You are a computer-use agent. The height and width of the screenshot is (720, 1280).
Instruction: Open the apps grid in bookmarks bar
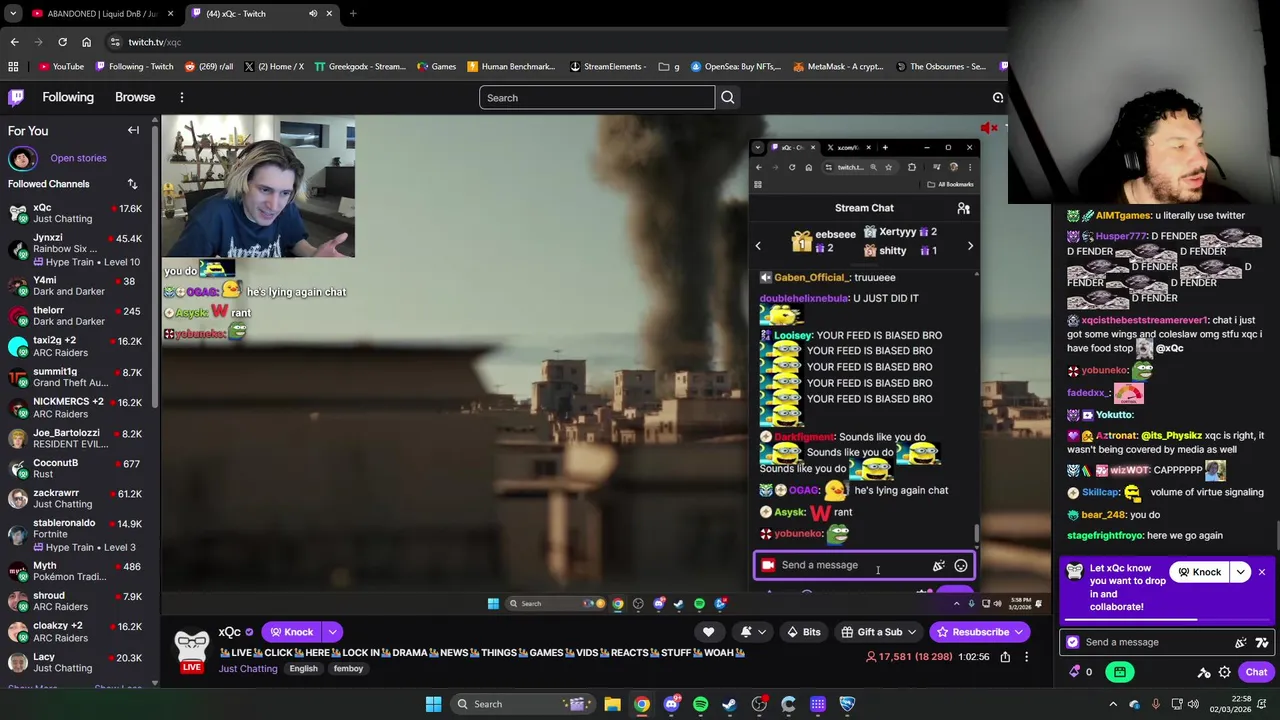(x=13, y=67)
